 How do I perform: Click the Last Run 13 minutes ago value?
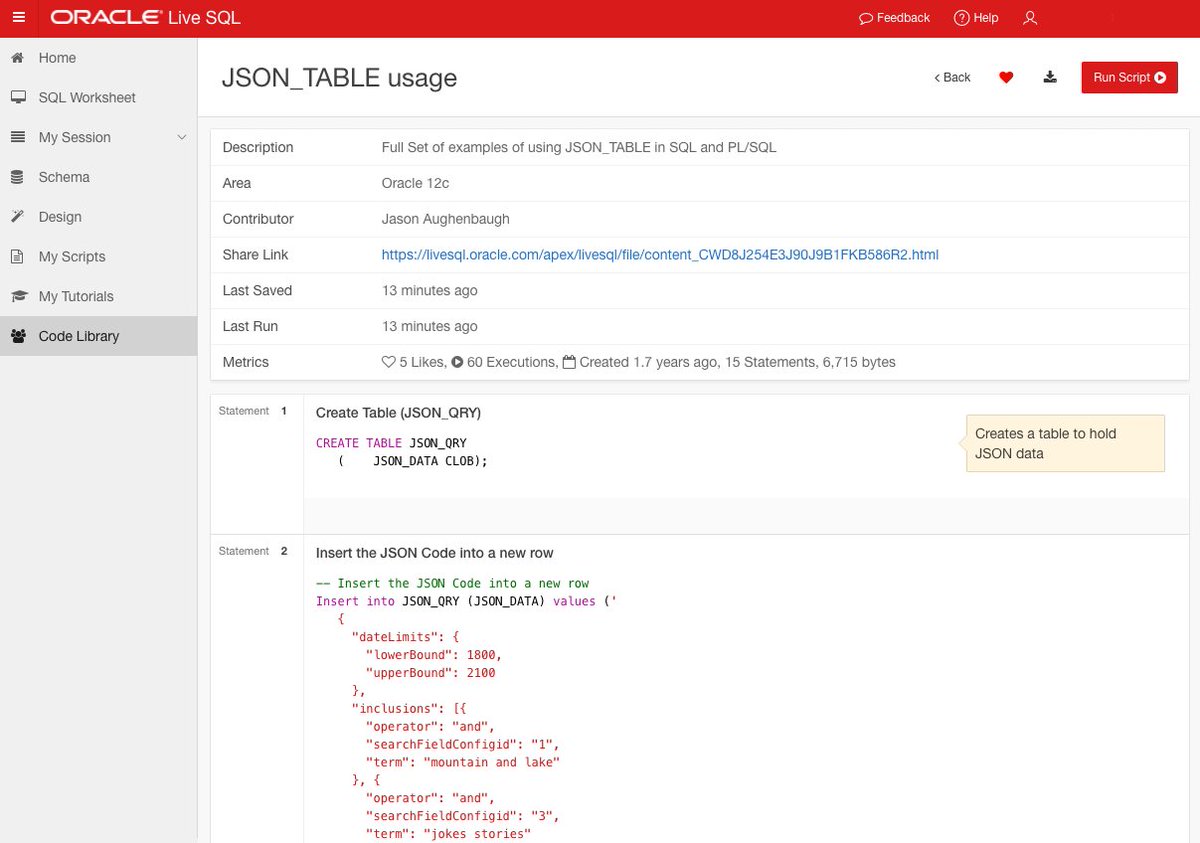tap(430, 326)
